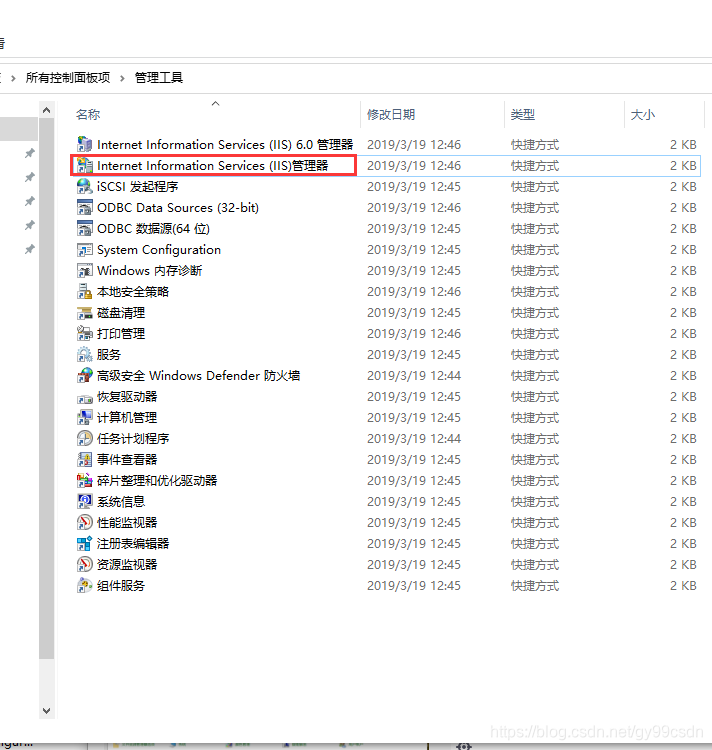Select the 计算机管理 icon
The image size is (712, 750).
tap(85, 418)
